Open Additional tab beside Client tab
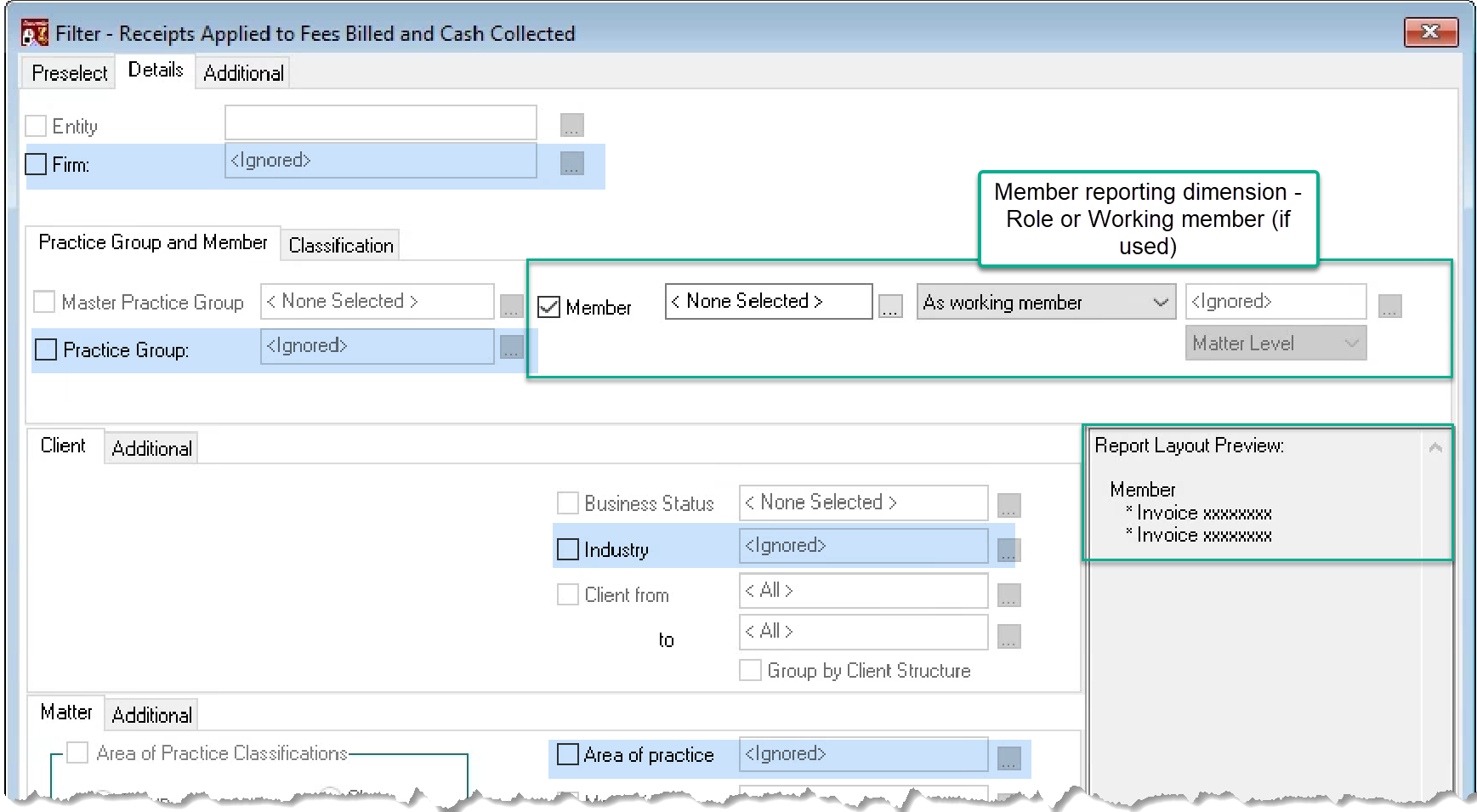The image size is (1477, 812). [x=151, y=449]
